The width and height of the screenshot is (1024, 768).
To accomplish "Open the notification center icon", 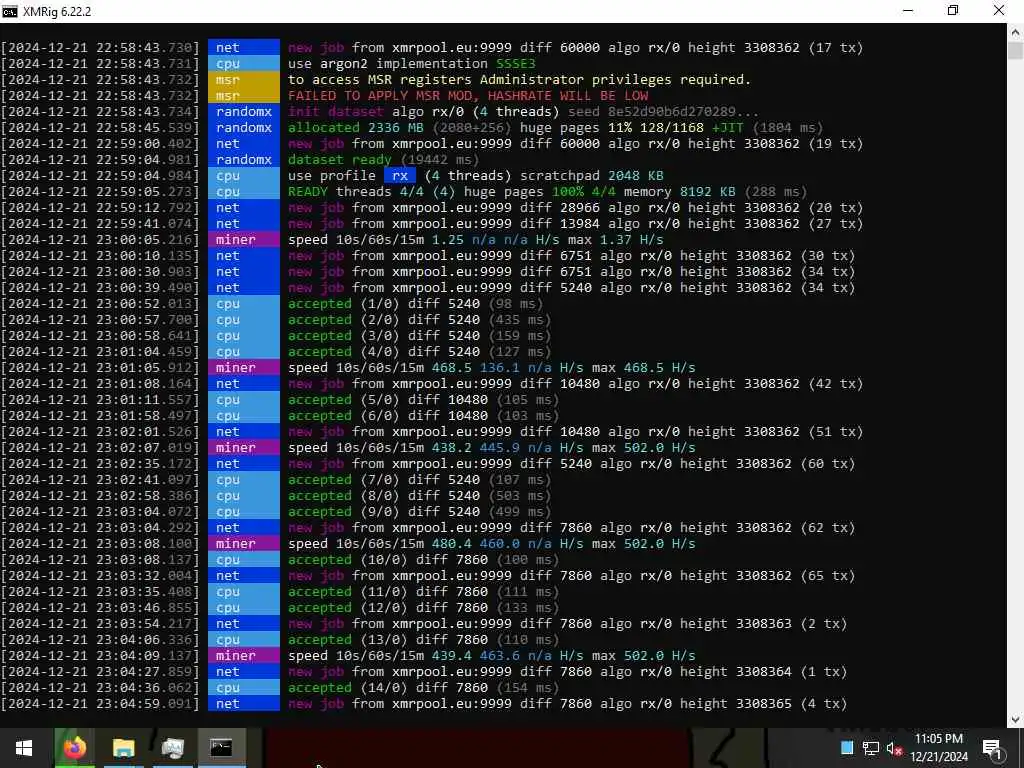I will coord(993,748).
